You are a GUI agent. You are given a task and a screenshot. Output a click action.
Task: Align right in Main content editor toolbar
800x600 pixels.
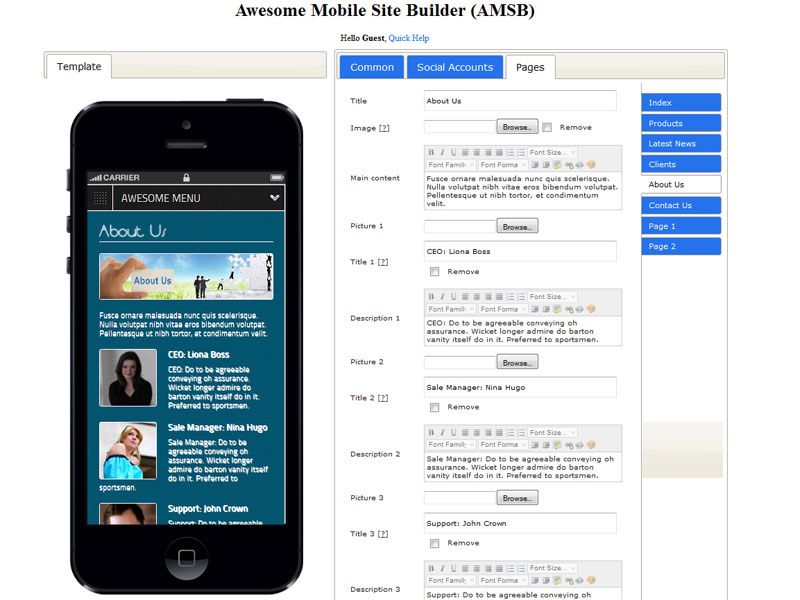488,152
